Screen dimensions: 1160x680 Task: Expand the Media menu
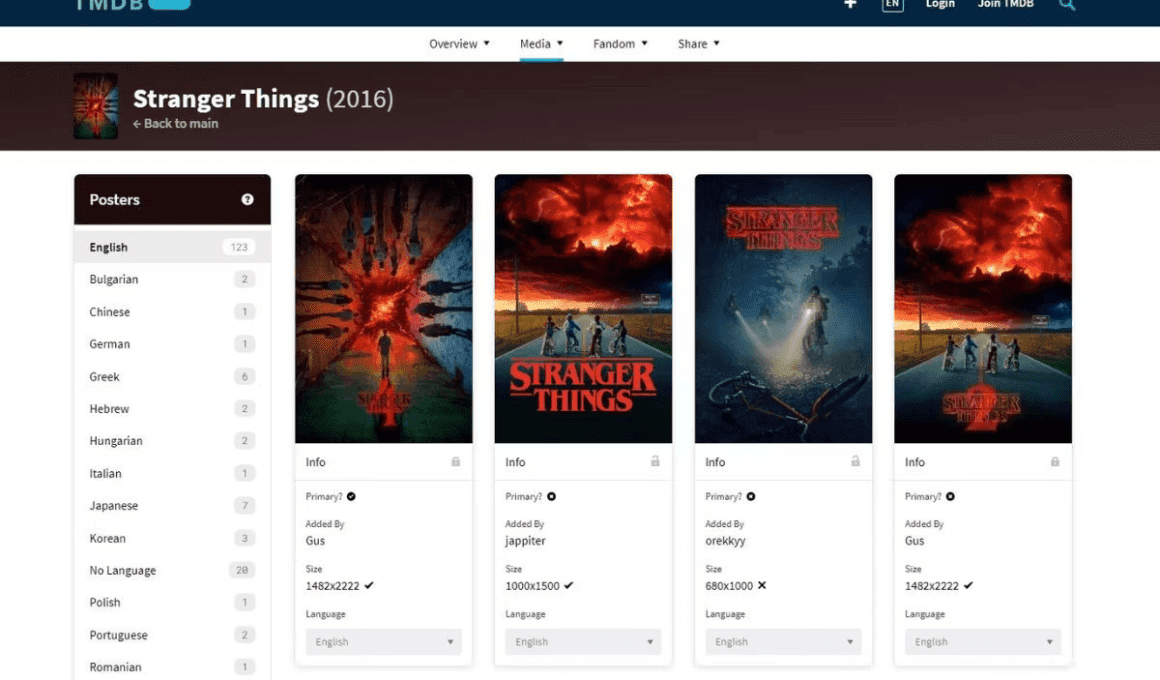tap(542, 44)
